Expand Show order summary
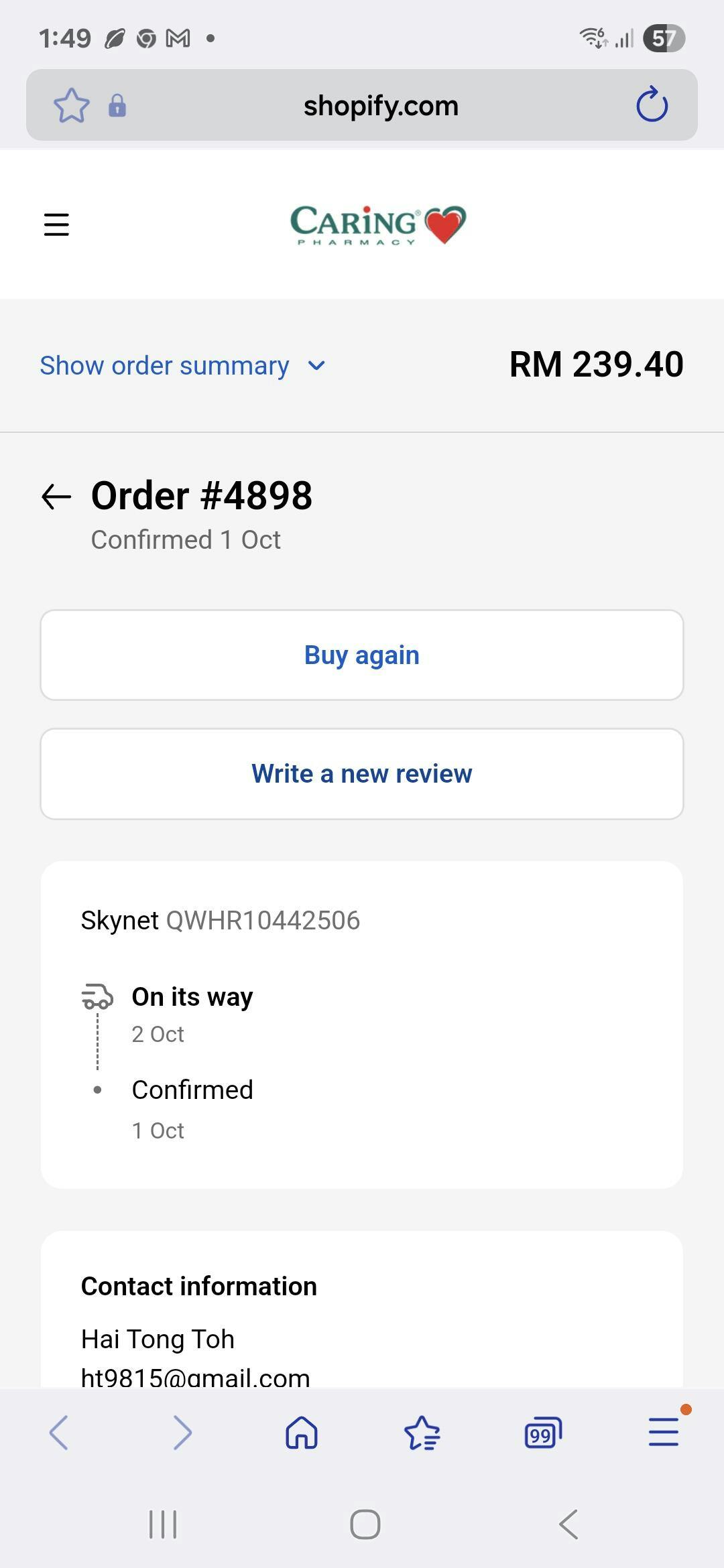 click(x=165, y=366)
